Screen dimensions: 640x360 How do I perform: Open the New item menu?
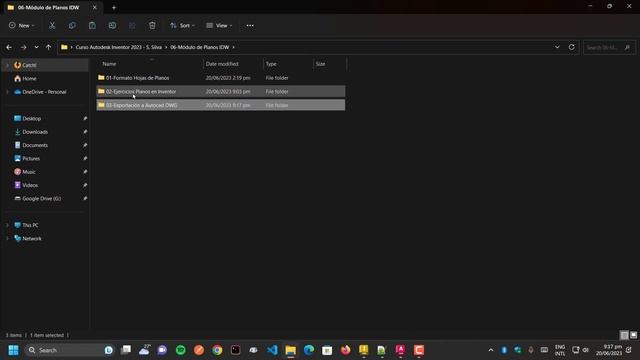pos(21,25)
